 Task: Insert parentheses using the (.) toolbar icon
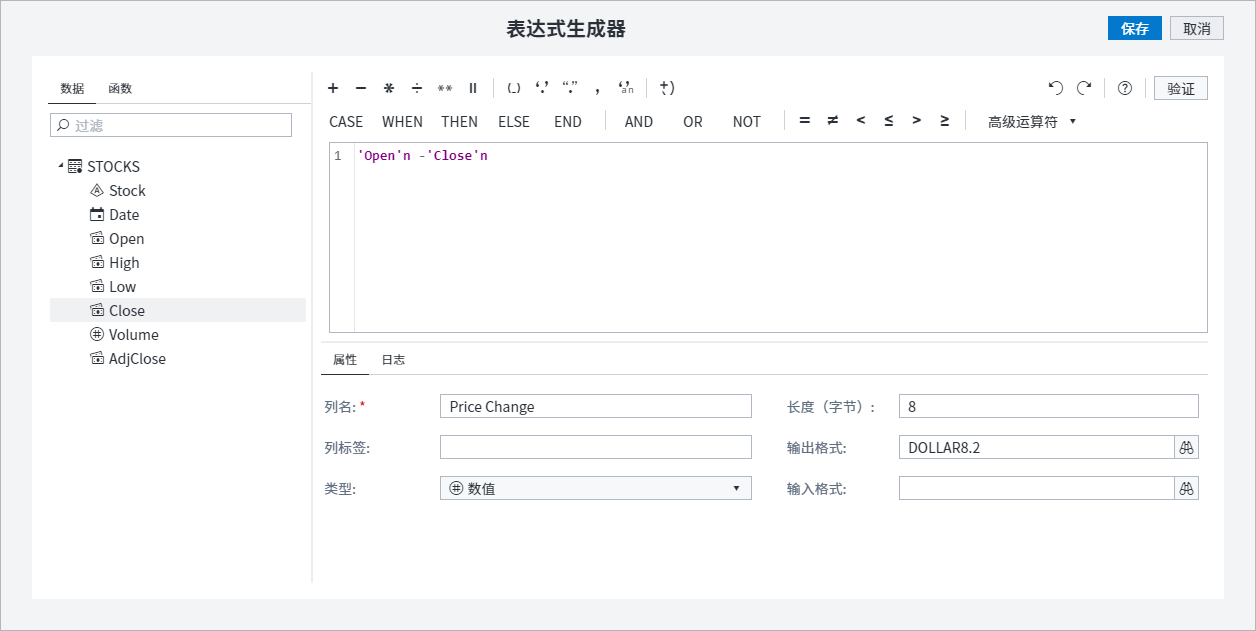(514, 88)
